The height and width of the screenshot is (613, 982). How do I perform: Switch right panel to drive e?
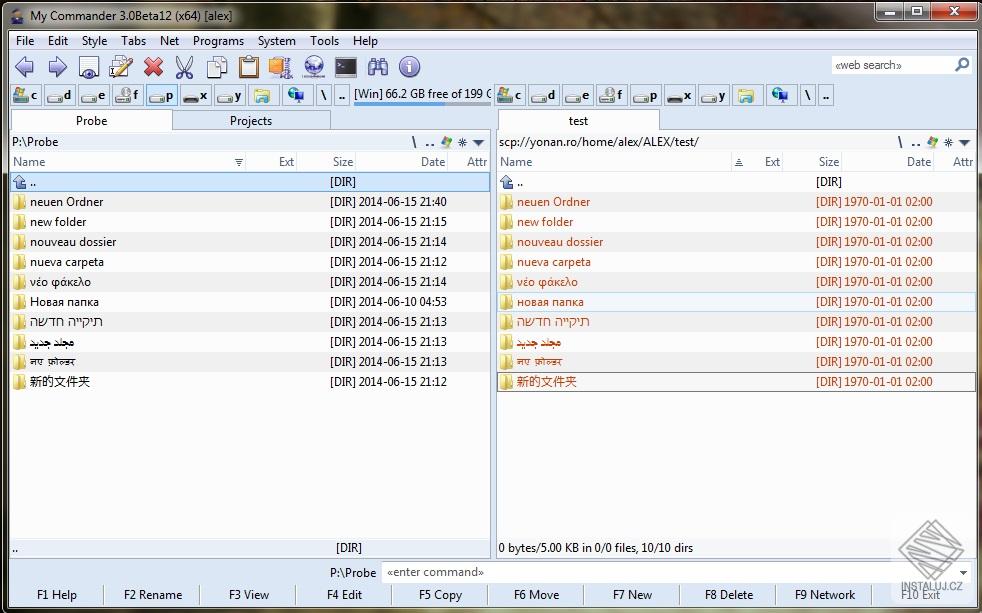click(577, 96)
